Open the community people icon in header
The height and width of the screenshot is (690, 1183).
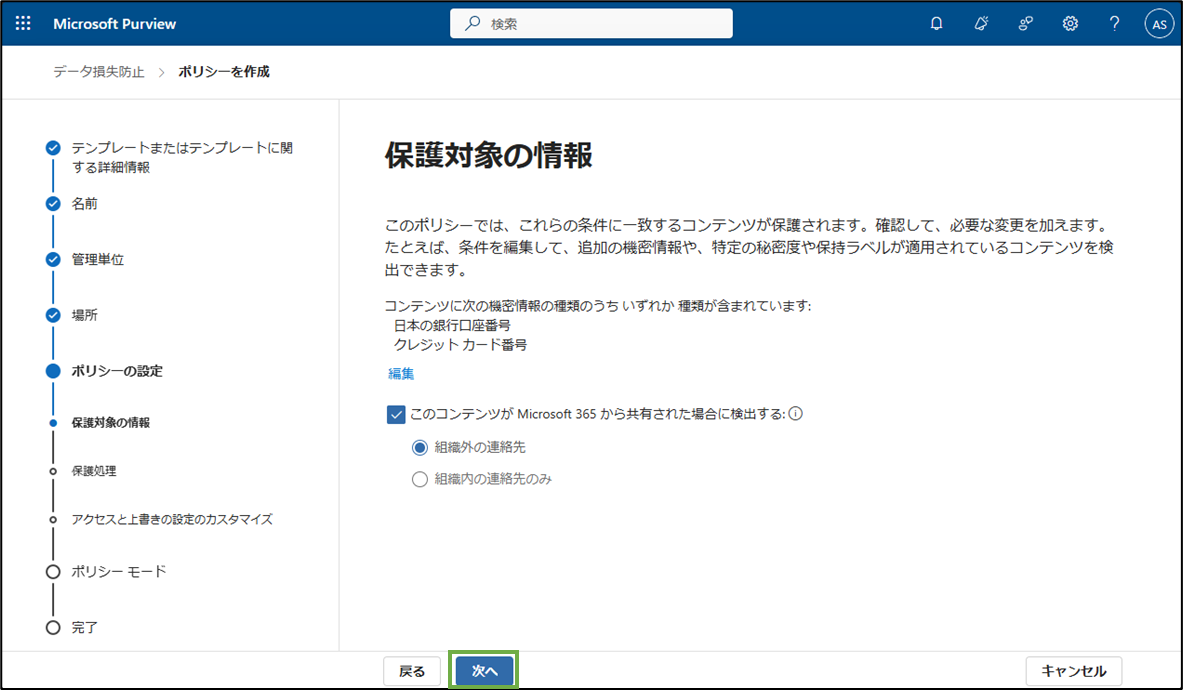pos(1025,23)
